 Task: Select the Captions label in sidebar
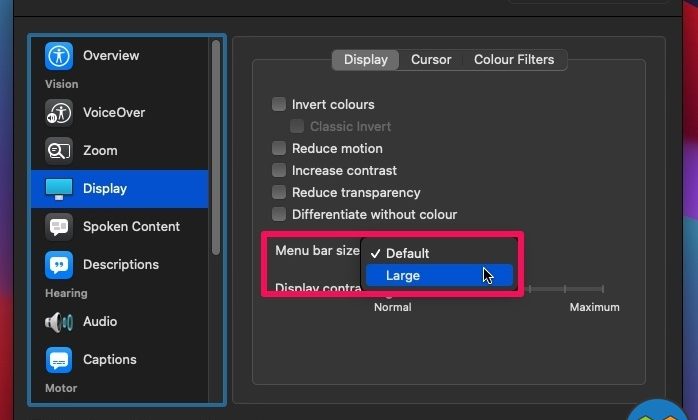click(x=110, y=360)
